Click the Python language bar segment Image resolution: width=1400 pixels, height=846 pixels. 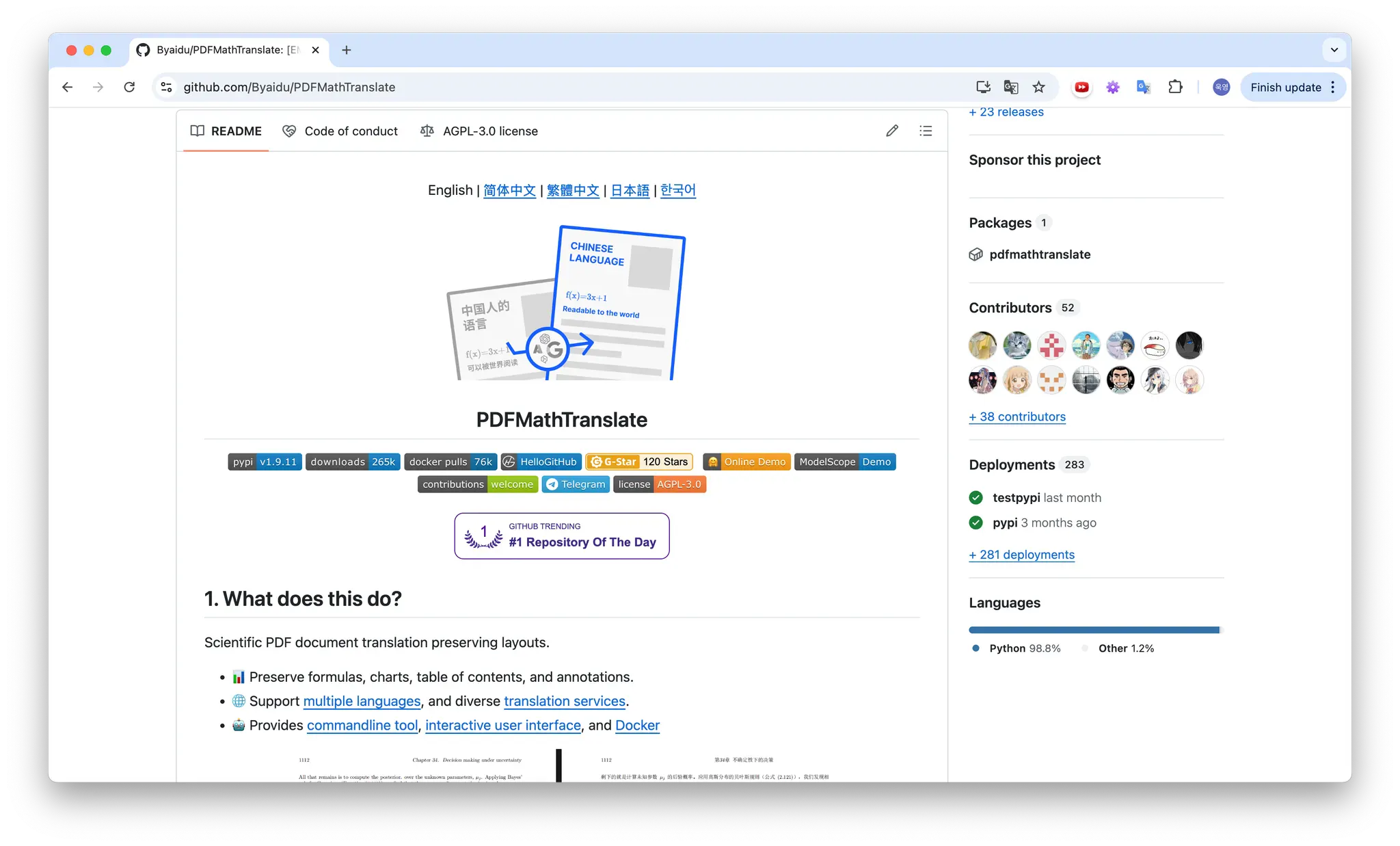[1092, 630]
